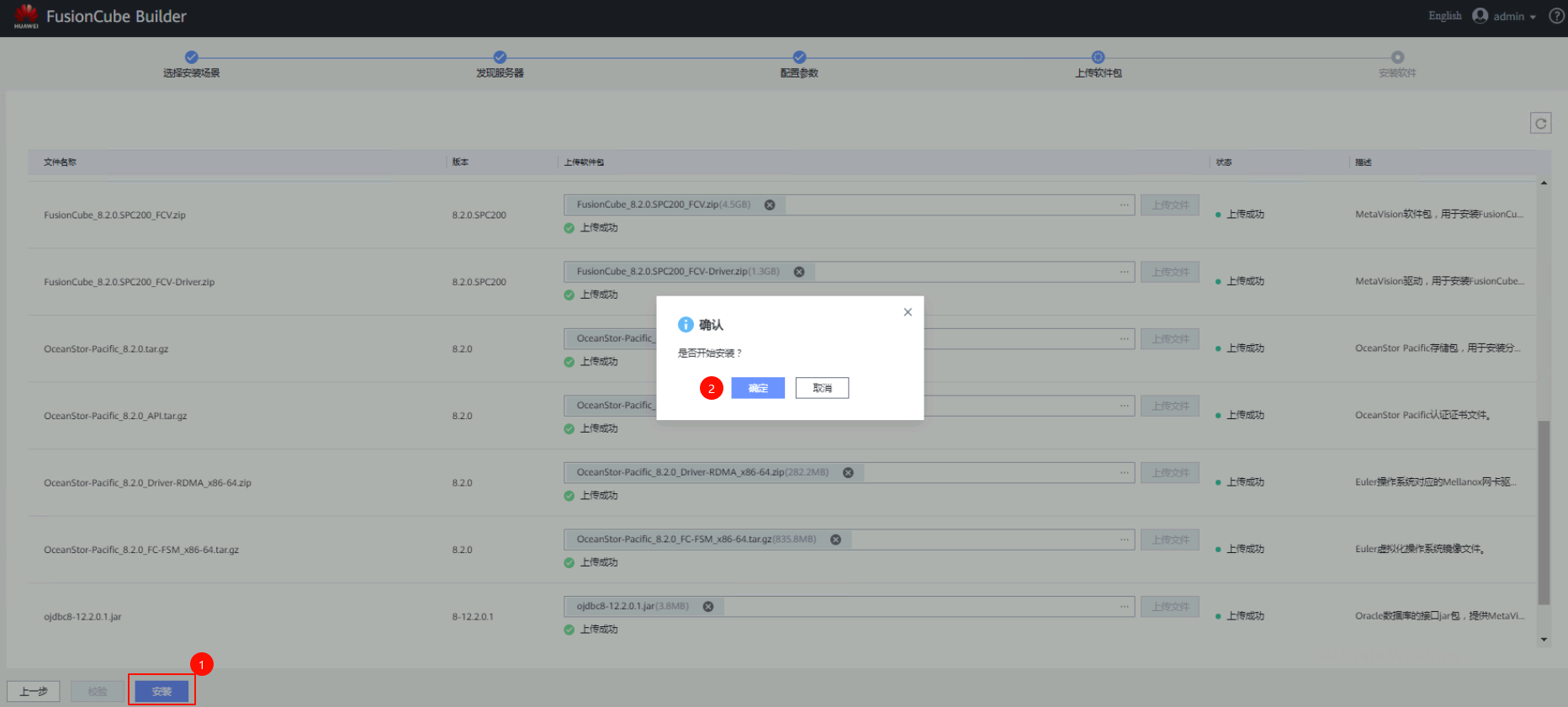The image size is (1568, 707).
Task: Remove the ojdbc8-12.2.0.1.jar uploaded file
Action: (708, 607)
